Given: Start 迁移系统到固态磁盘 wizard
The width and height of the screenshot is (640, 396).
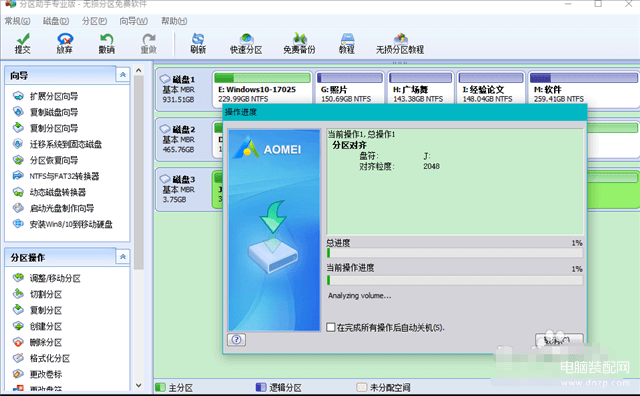Looking at the screenshot, I should 57,144.
